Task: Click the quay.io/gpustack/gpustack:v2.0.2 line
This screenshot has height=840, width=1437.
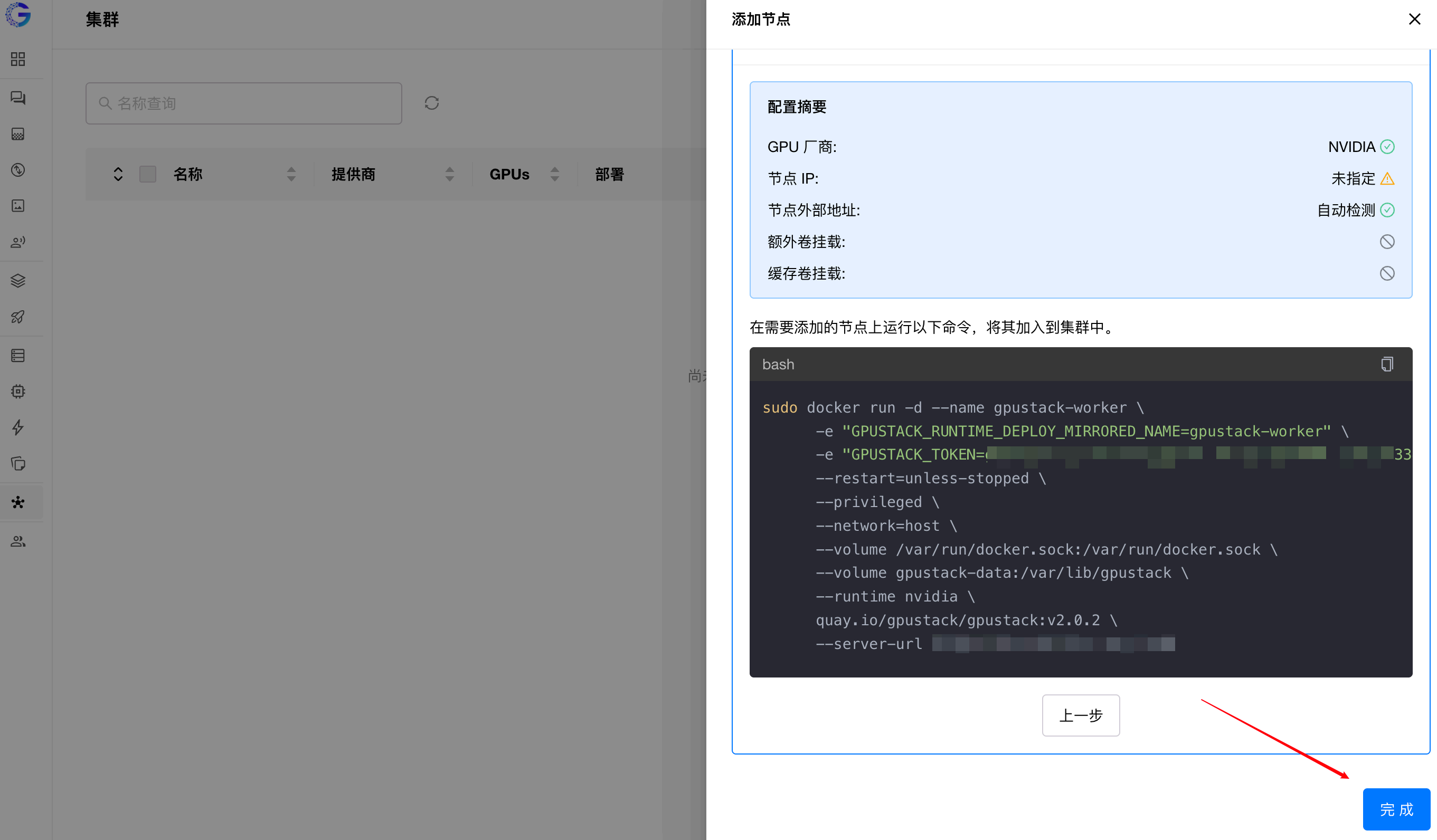Action: click(x=967, y=620)
